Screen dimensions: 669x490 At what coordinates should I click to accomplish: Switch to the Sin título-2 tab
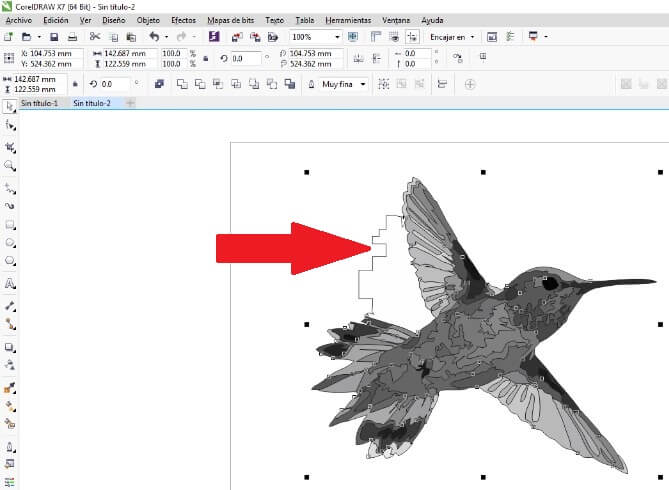[92, 103]
